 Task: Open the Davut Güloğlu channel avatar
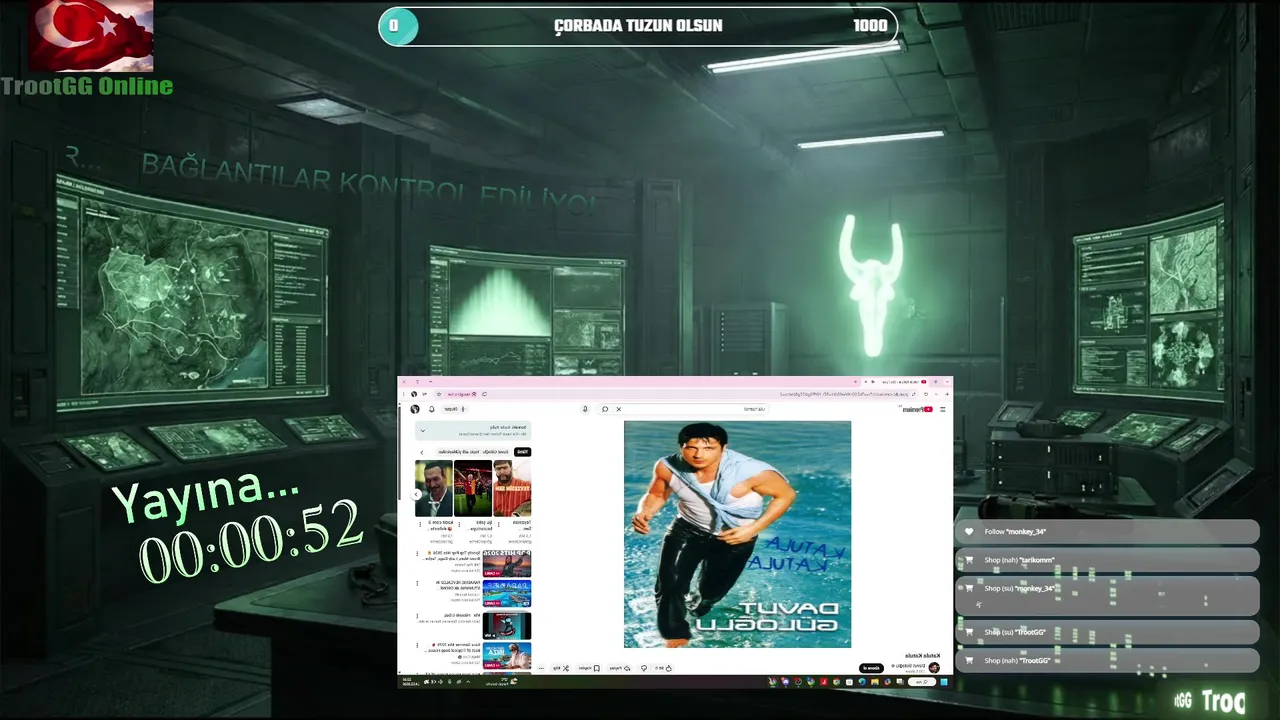pos(934,667)
